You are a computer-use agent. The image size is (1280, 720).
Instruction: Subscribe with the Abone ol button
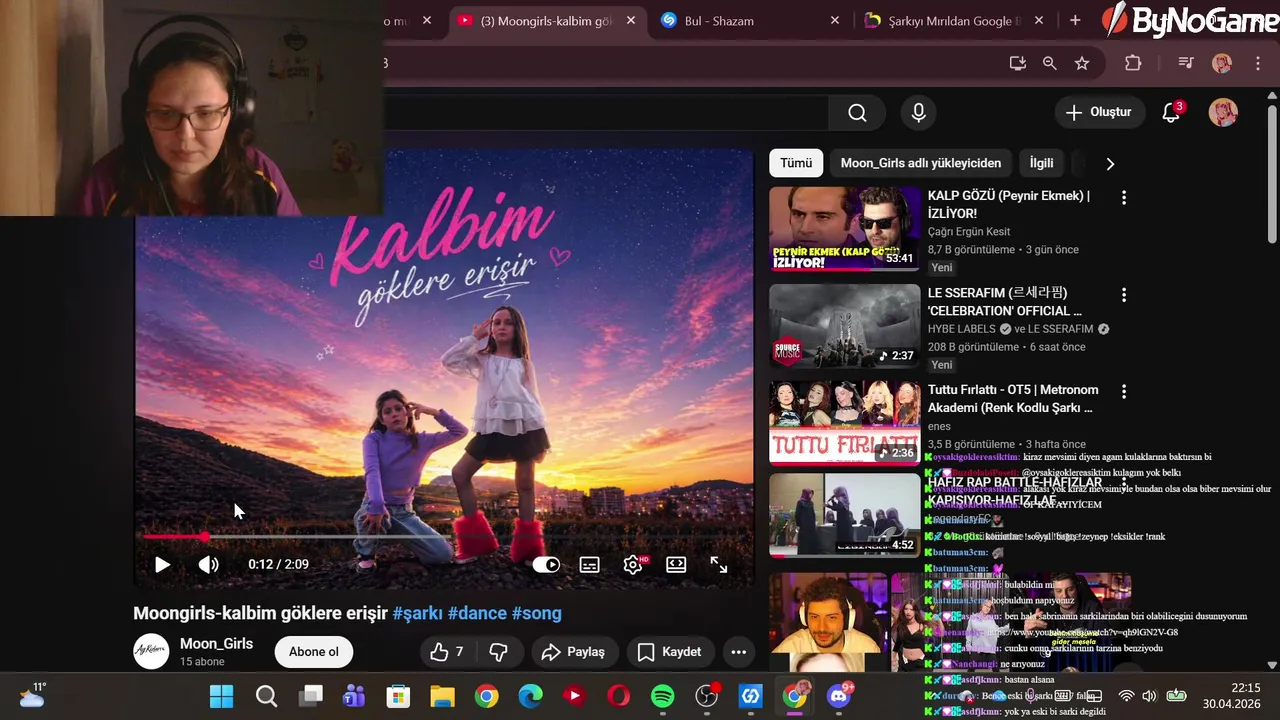coord(314,652)
